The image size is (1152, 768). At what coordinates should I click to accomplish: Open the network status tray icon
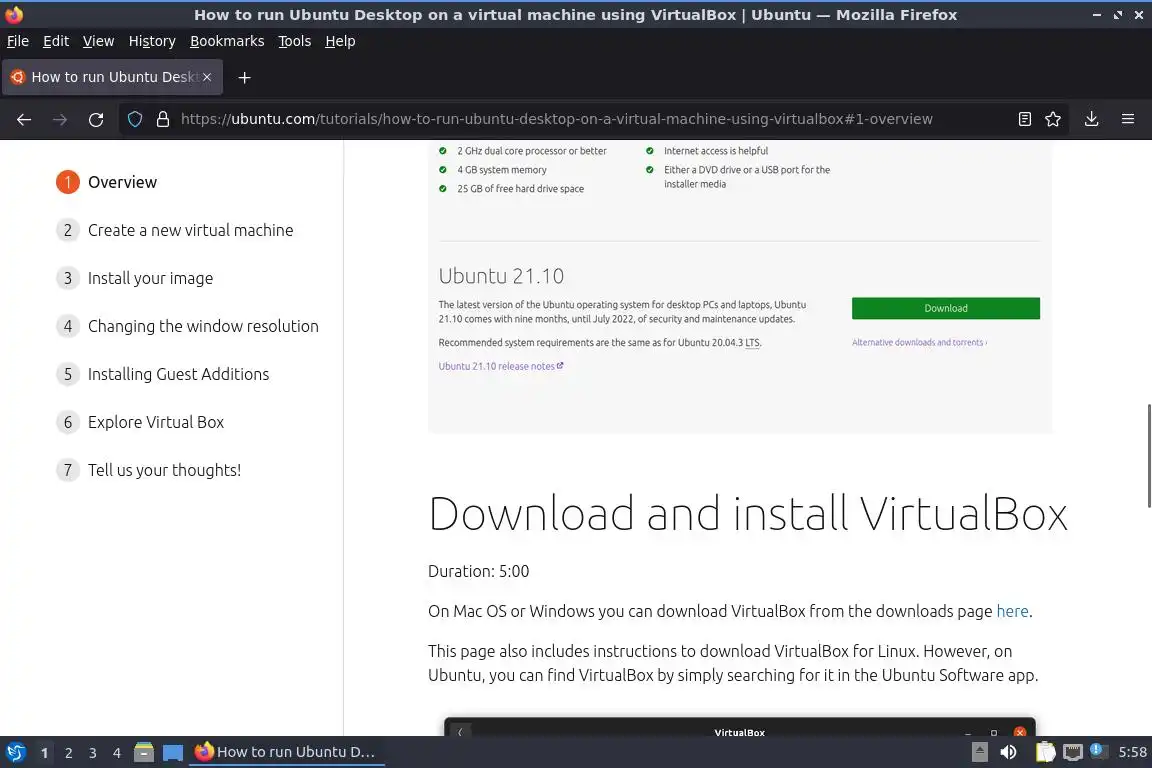click(1073, 752)
